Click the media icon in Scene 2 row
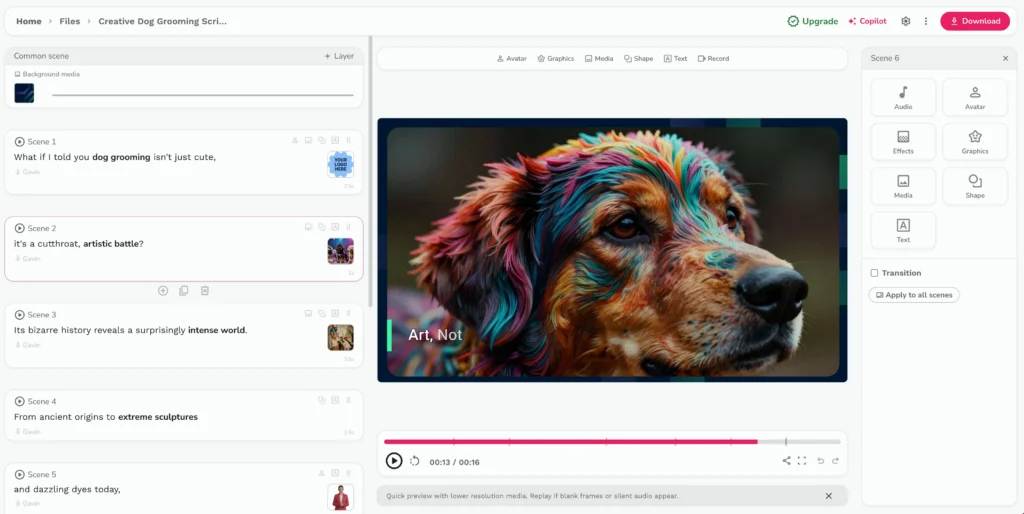The height and width of the screenshot is (514, 1024). [308, 227]
